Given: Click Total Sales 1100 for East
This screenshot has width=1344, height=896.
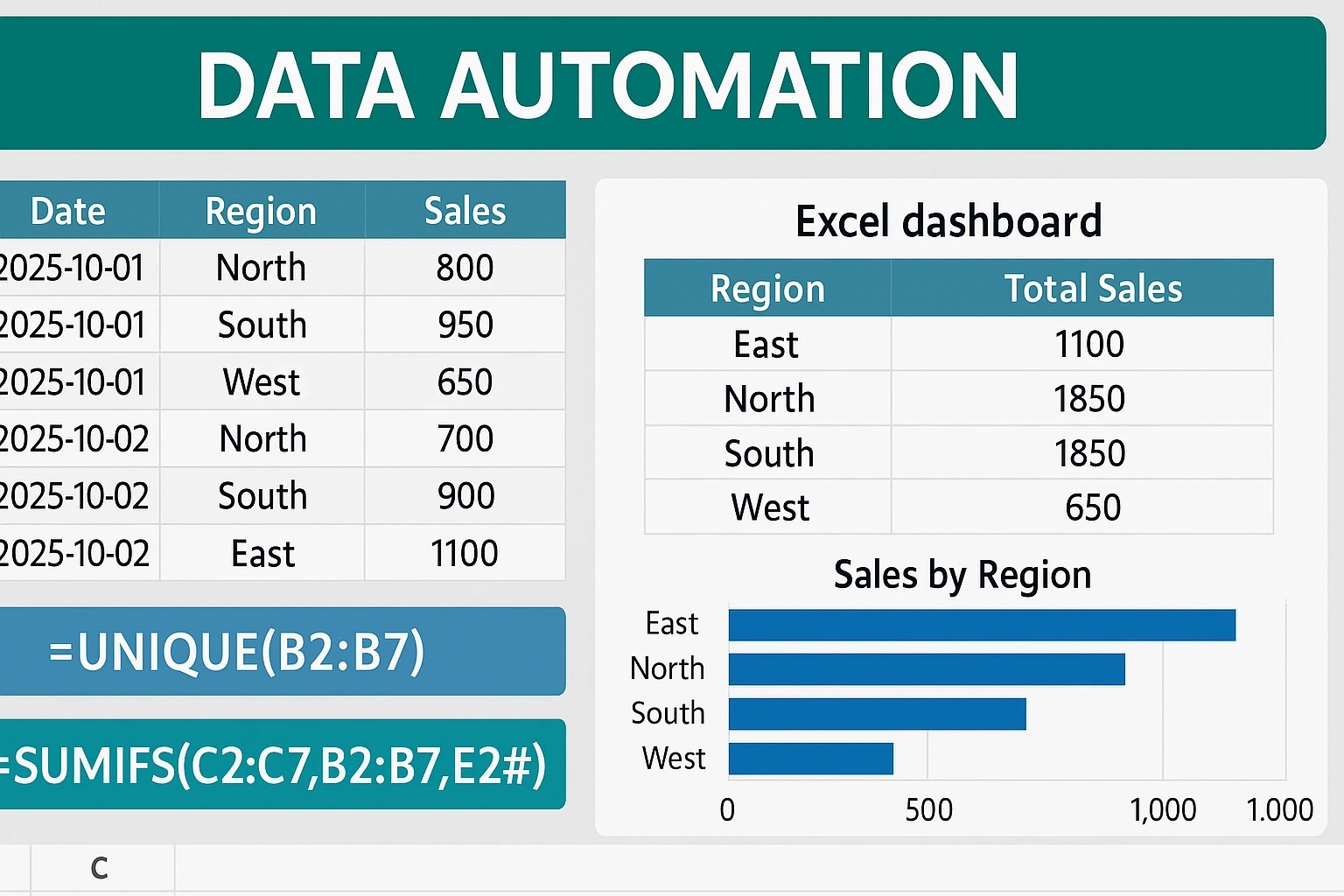Looking at the screenshot, I should point(1082,344).
